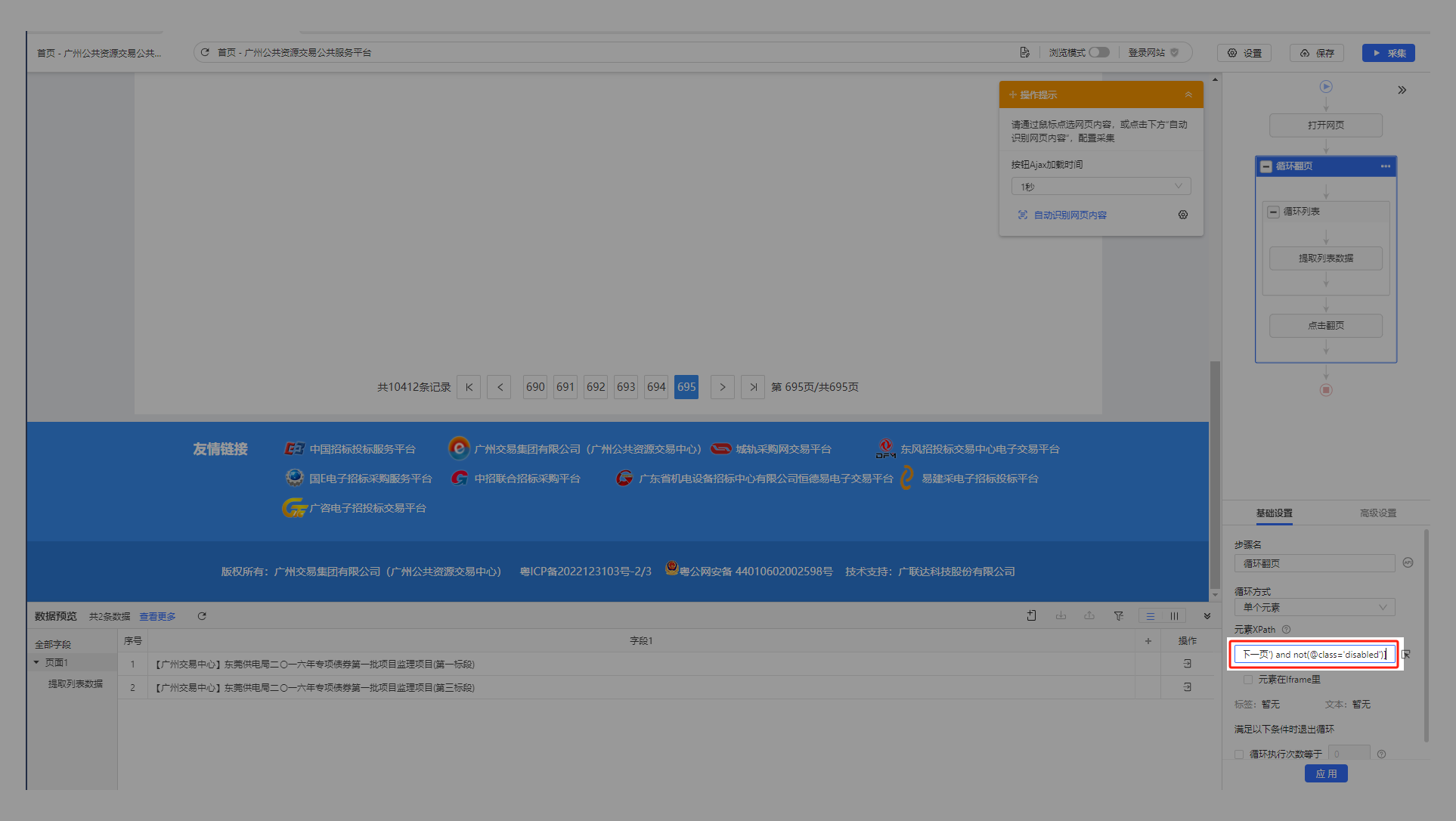Collapse the workflow panel with double-chevron icon

click(x=1402, y=90)
